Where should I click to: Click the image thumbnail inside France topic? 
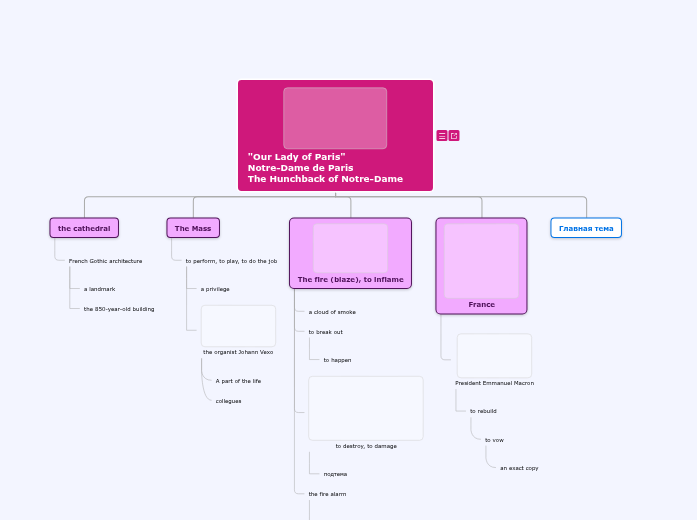pos(481,260)
